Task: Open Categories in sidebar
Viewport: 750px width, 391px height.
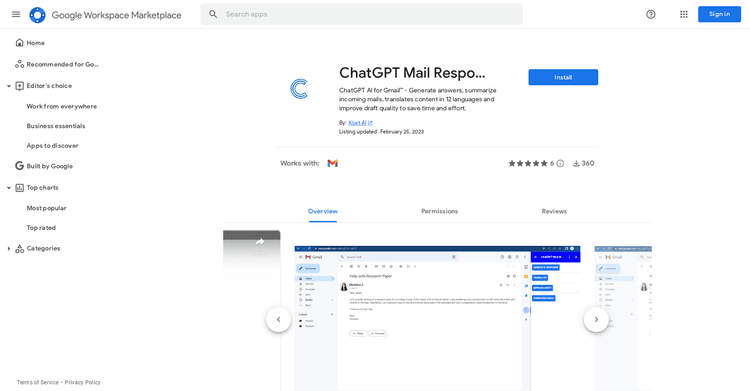Action: [44, 248]
